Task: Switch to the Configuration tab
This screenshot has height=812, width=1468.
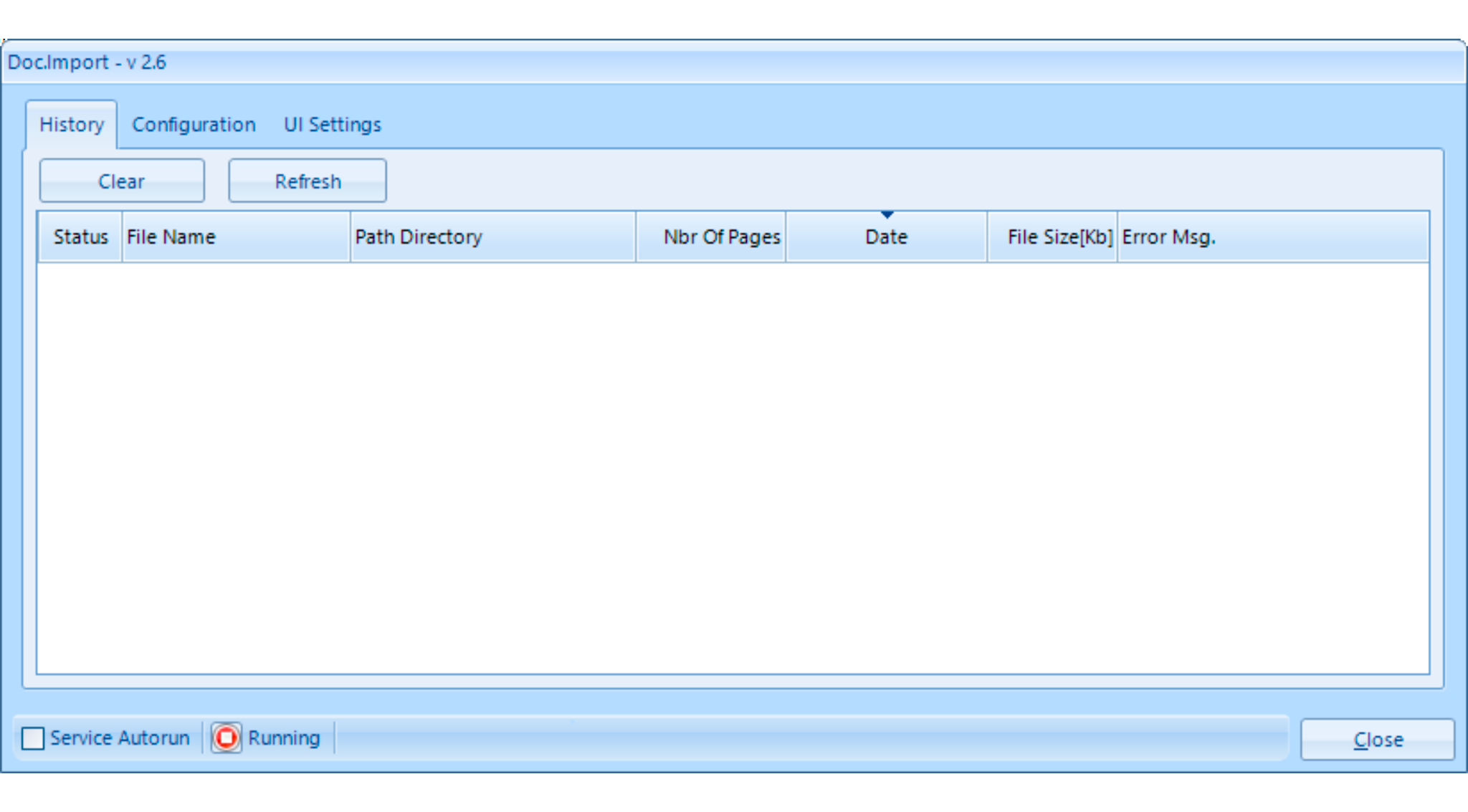Action: click(x=194, y=125)
